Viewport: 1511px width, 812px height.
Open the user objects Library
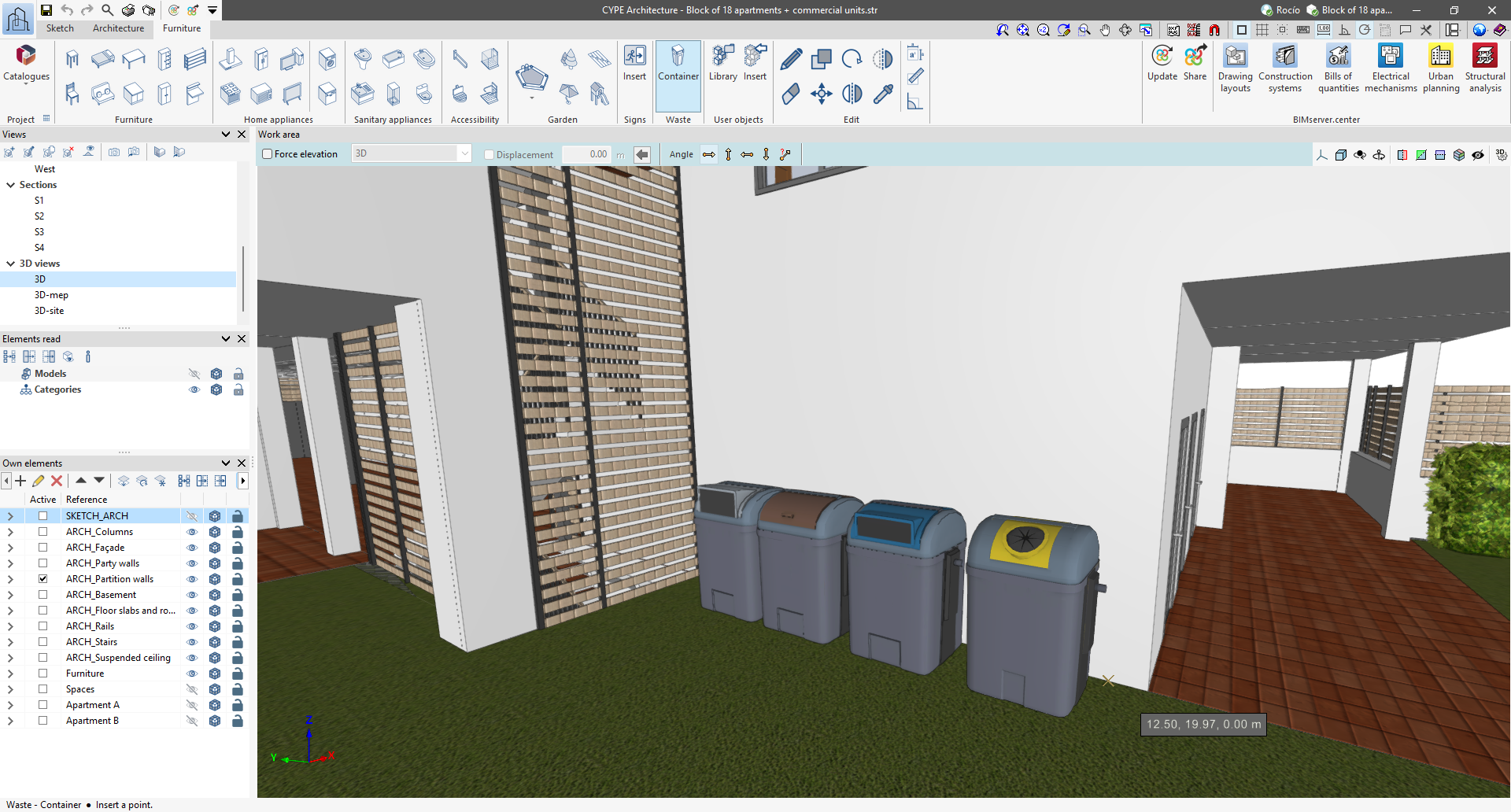pyautogui.click(x=722, y=63)
